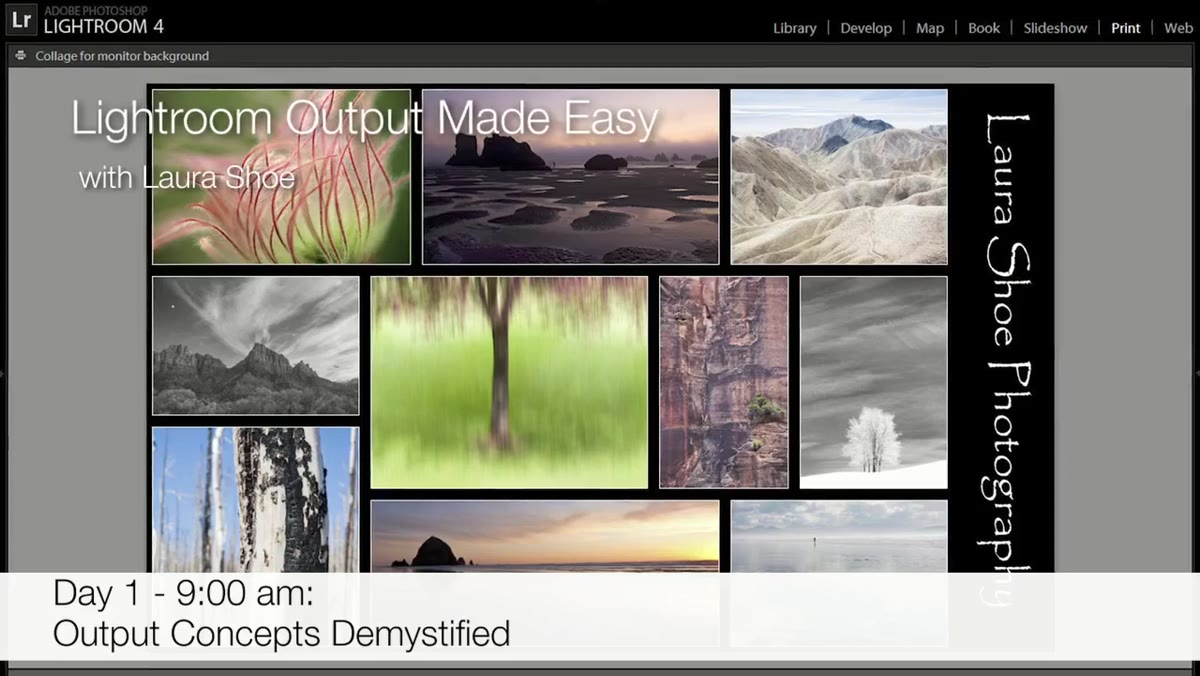
Task: Select the pale badlands hills photo
Action: [x=839, y=177]
